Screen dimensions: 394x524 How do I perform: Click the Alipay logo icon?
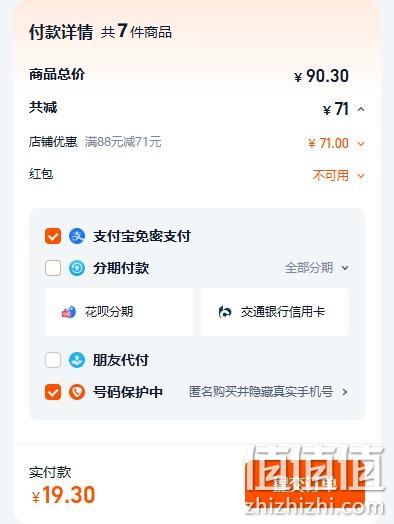[x=77, y=236]
